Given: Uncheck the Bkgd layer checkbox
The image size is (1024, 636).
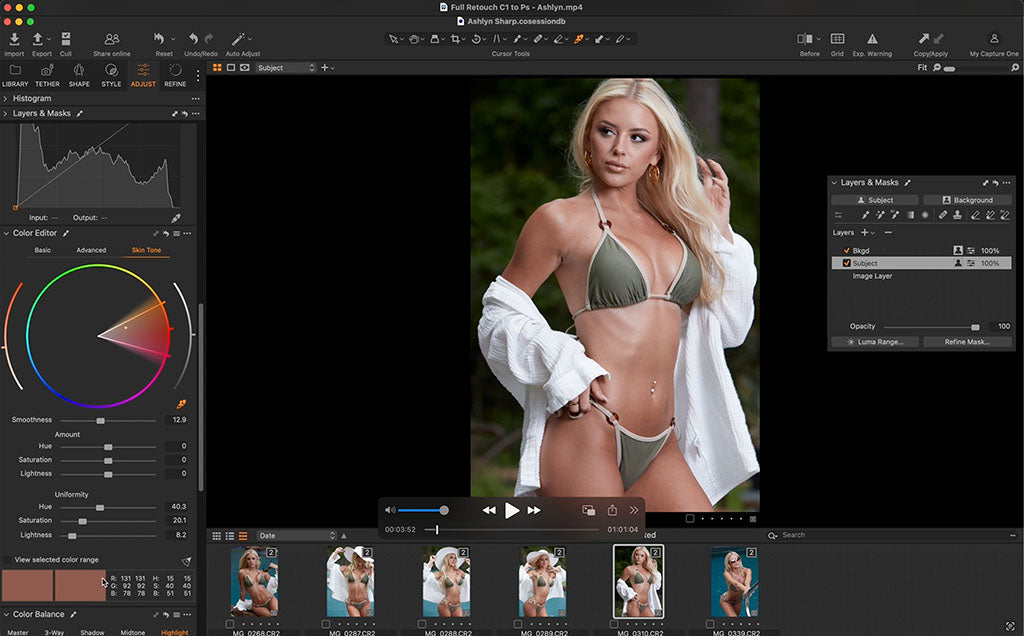Looking at the screenshot, I should [847, 250].
